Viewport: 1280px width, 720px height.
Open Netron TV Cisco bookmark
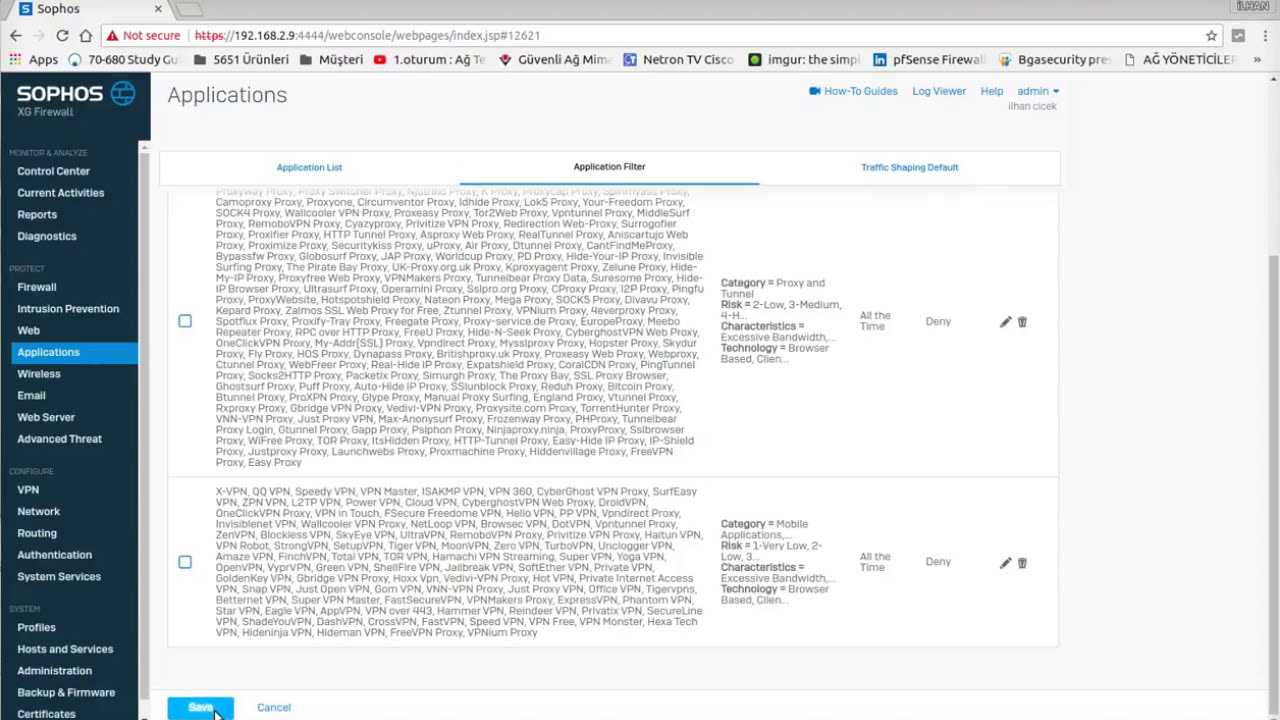click(x=678, y=60)
